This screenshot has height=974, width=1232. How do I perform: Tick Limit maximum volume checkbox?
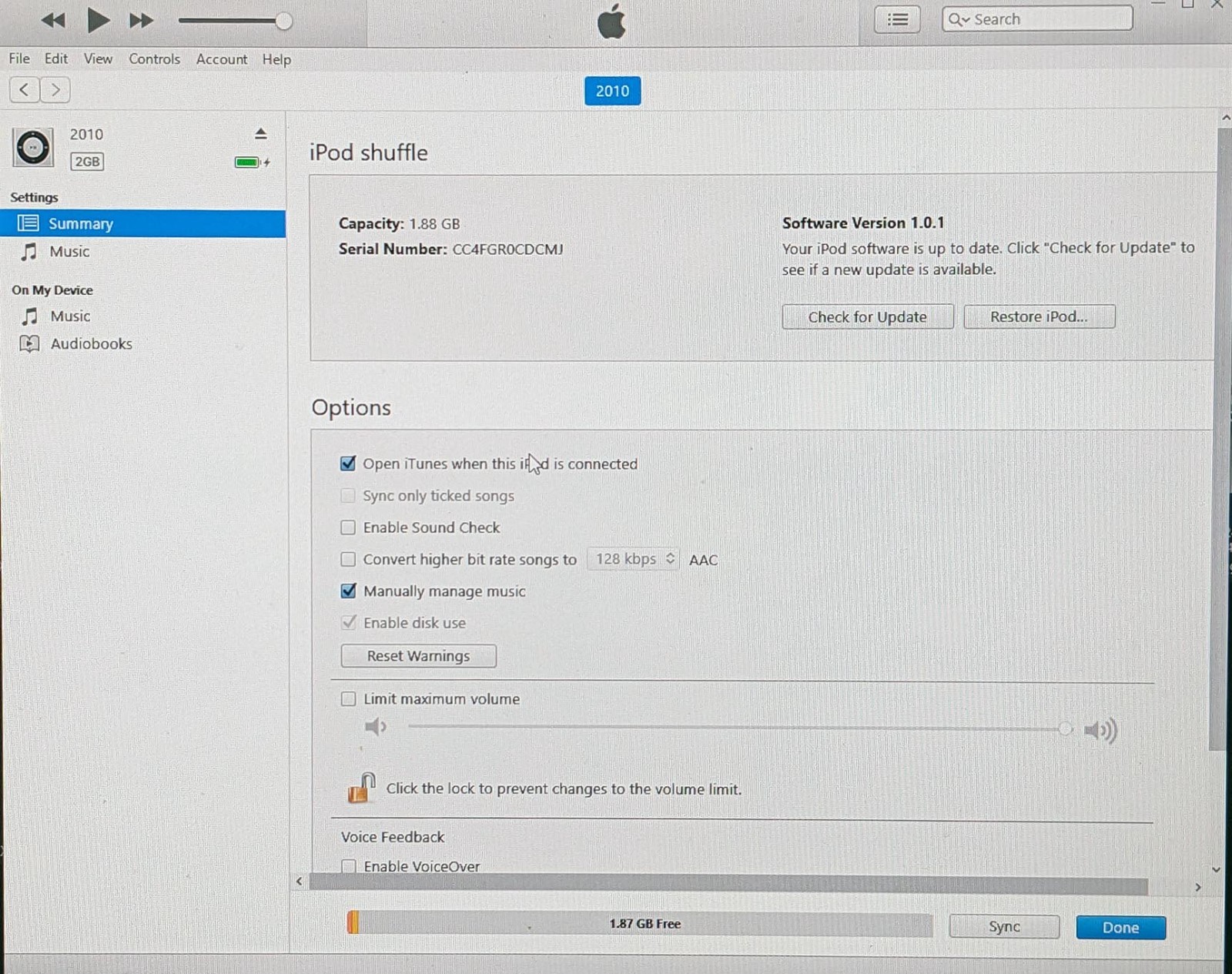(349, 698)
